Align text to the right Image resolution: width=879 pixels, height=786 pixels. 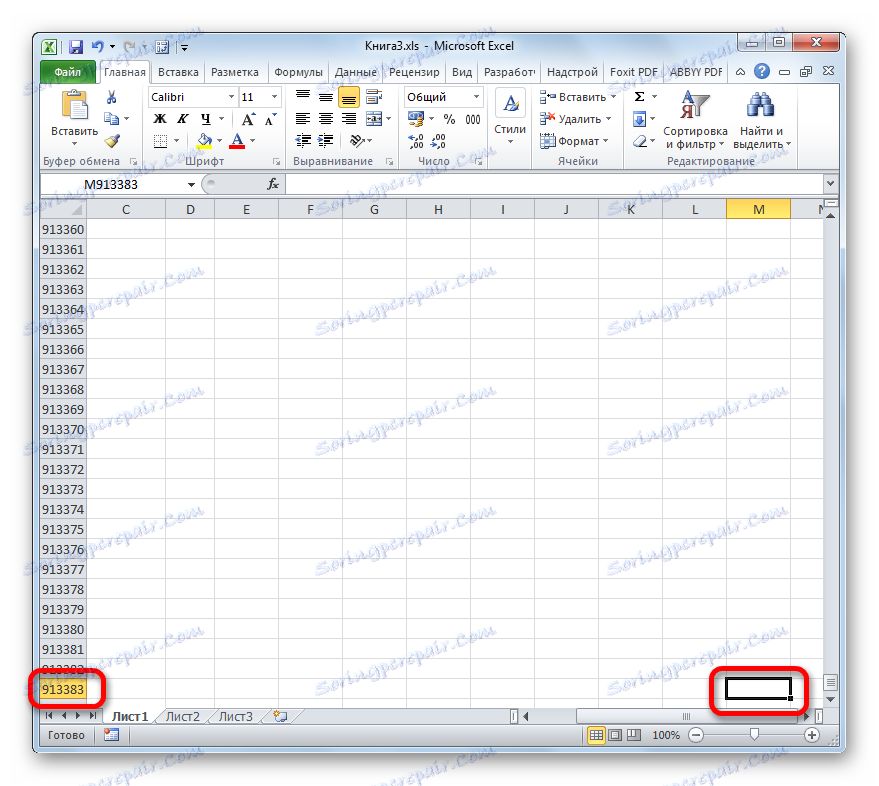coord(349,119)
